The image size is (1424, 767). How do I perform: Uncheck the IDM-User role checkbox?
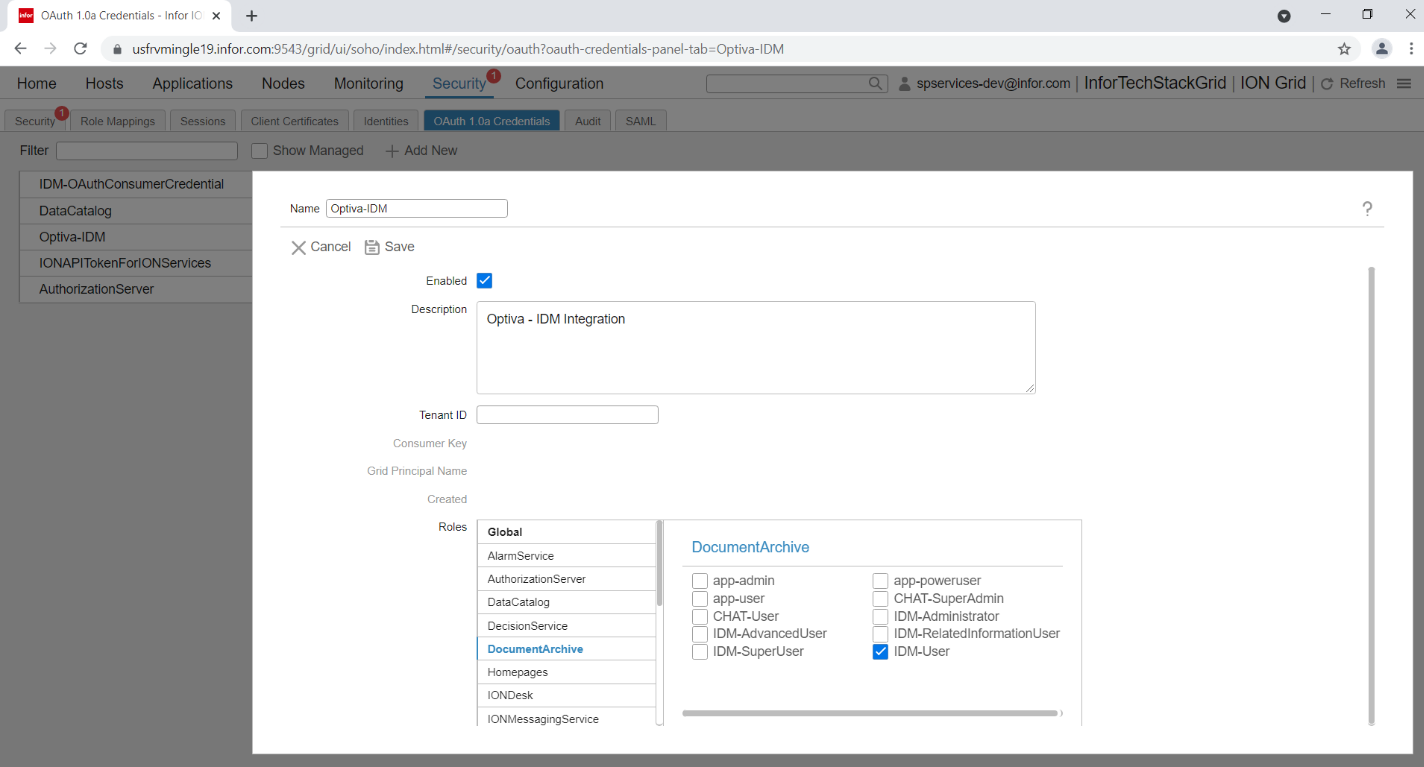[880, 651]
